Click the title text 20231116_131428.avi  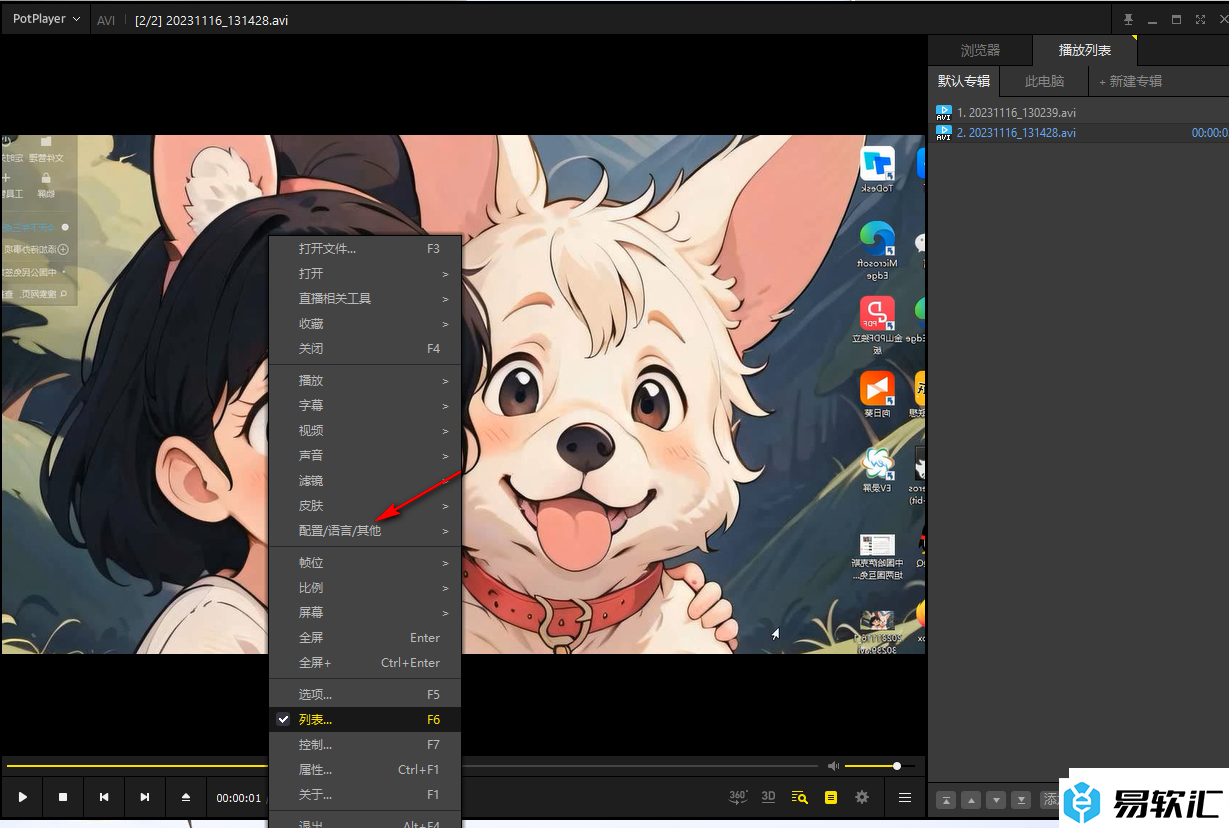(x=229, y=20)
